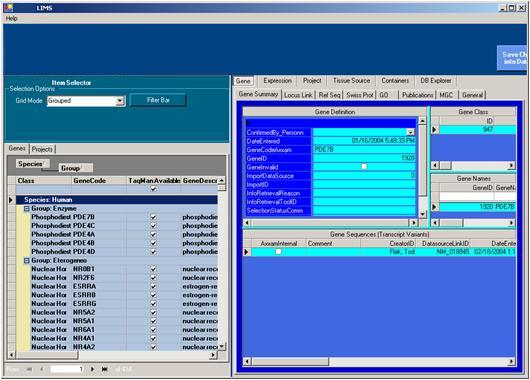The image size is (530, 380).
Task: Click gene list scroll down arrow
Action: tap(222, 347)
